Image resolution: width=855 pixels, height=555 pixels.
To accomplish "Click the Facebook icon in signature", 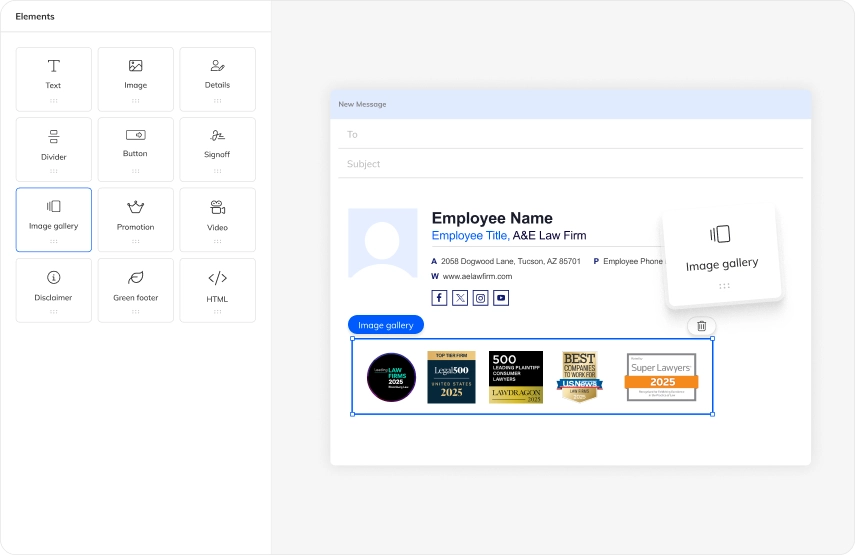I will (440, 298).
